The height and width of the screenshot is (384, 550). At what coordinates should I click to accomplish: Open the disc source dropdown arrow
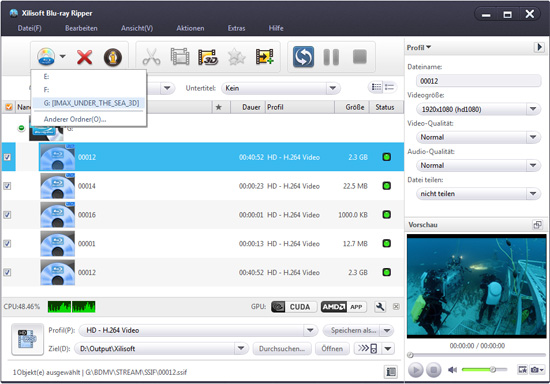pyautogui.click(x=63, y=56)
